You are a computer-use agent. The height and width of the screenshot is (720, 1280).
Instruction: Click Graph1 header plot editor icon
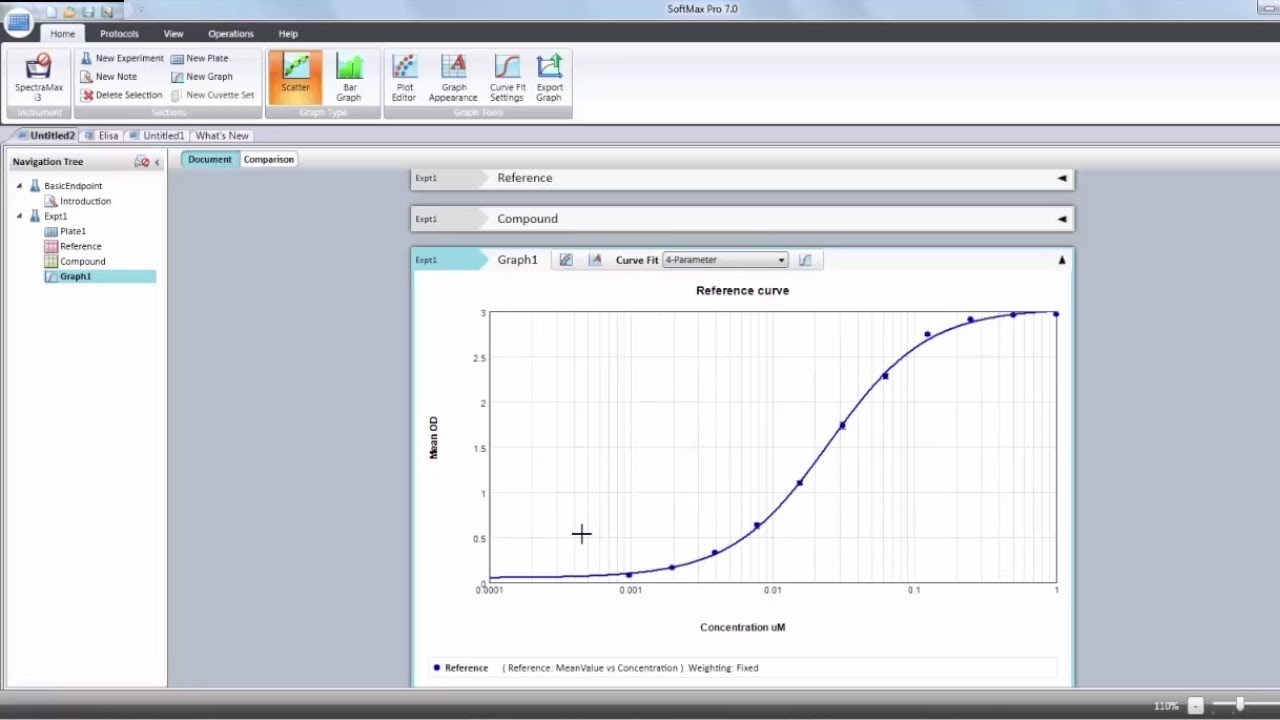pos(566,260)
